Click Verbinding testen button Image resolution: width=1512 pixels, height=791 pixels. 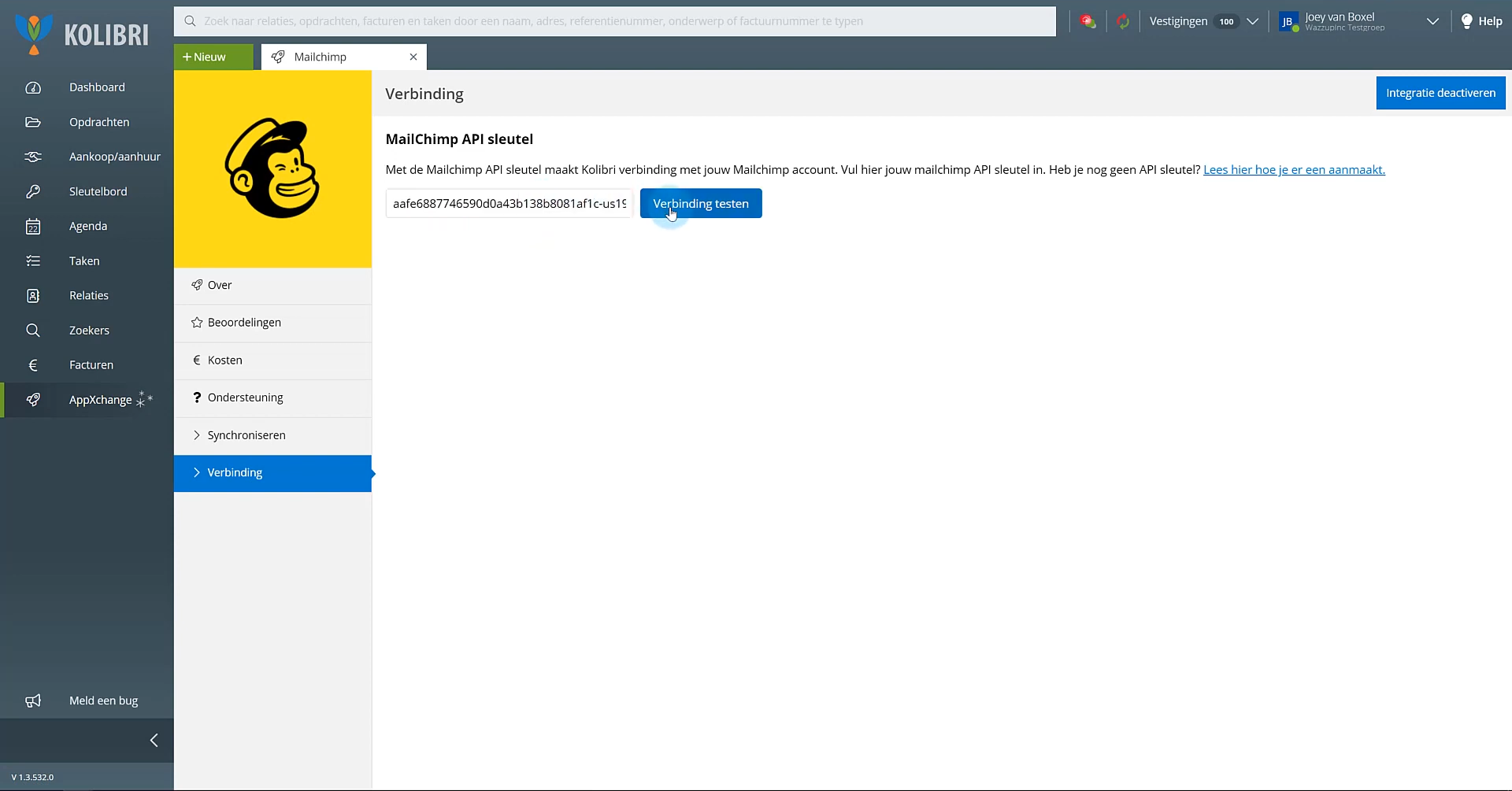[701, 203]
